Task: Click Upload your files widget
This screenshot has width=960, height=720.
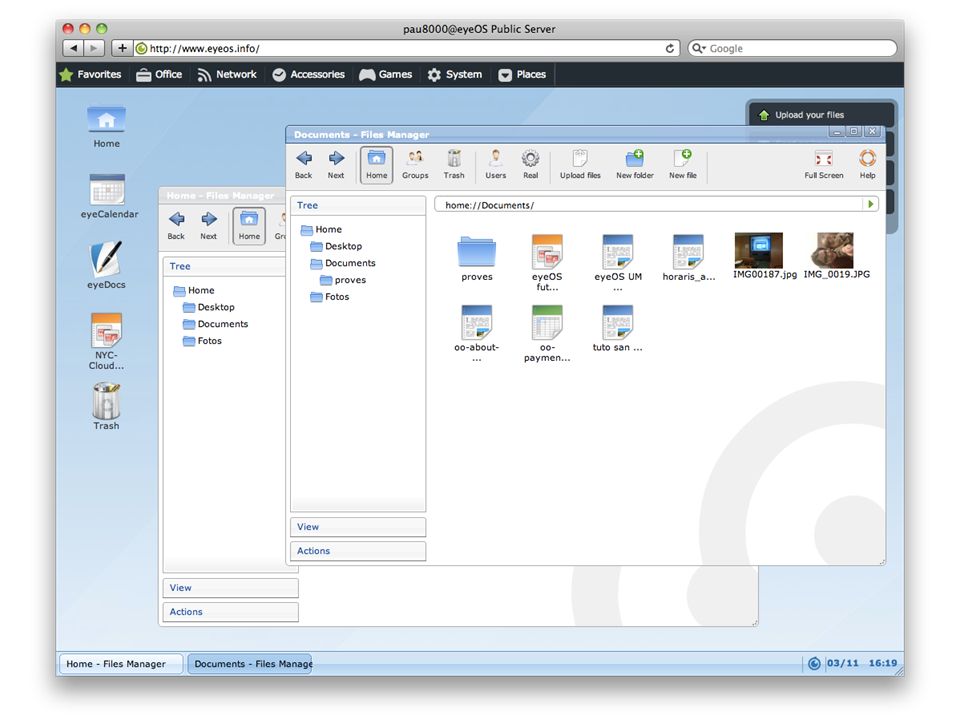Action: [x=820, y=115]
